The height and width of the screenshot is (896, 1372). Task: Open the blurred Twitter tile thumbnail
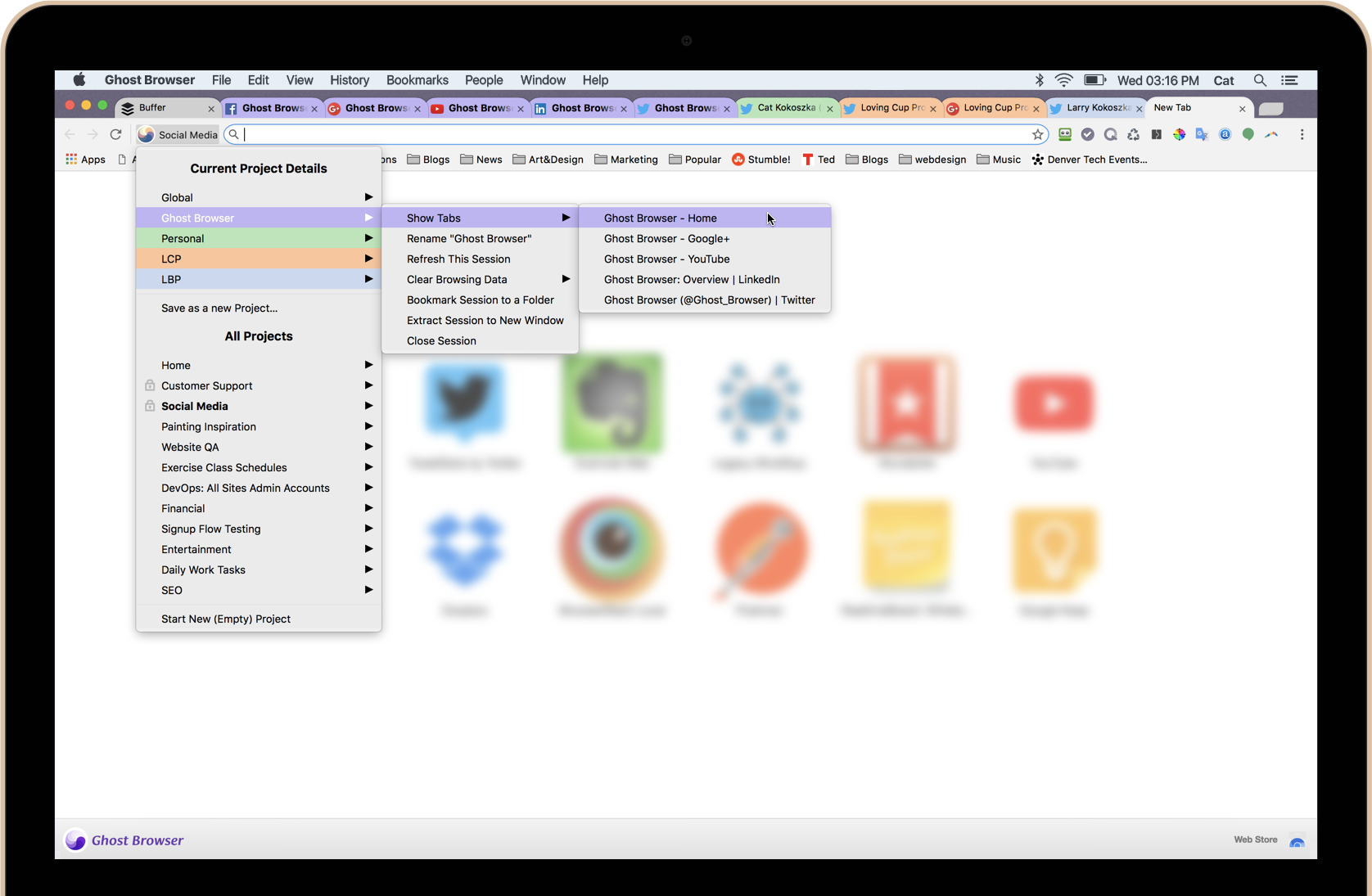pyautogui.click(x=464, y=403)
